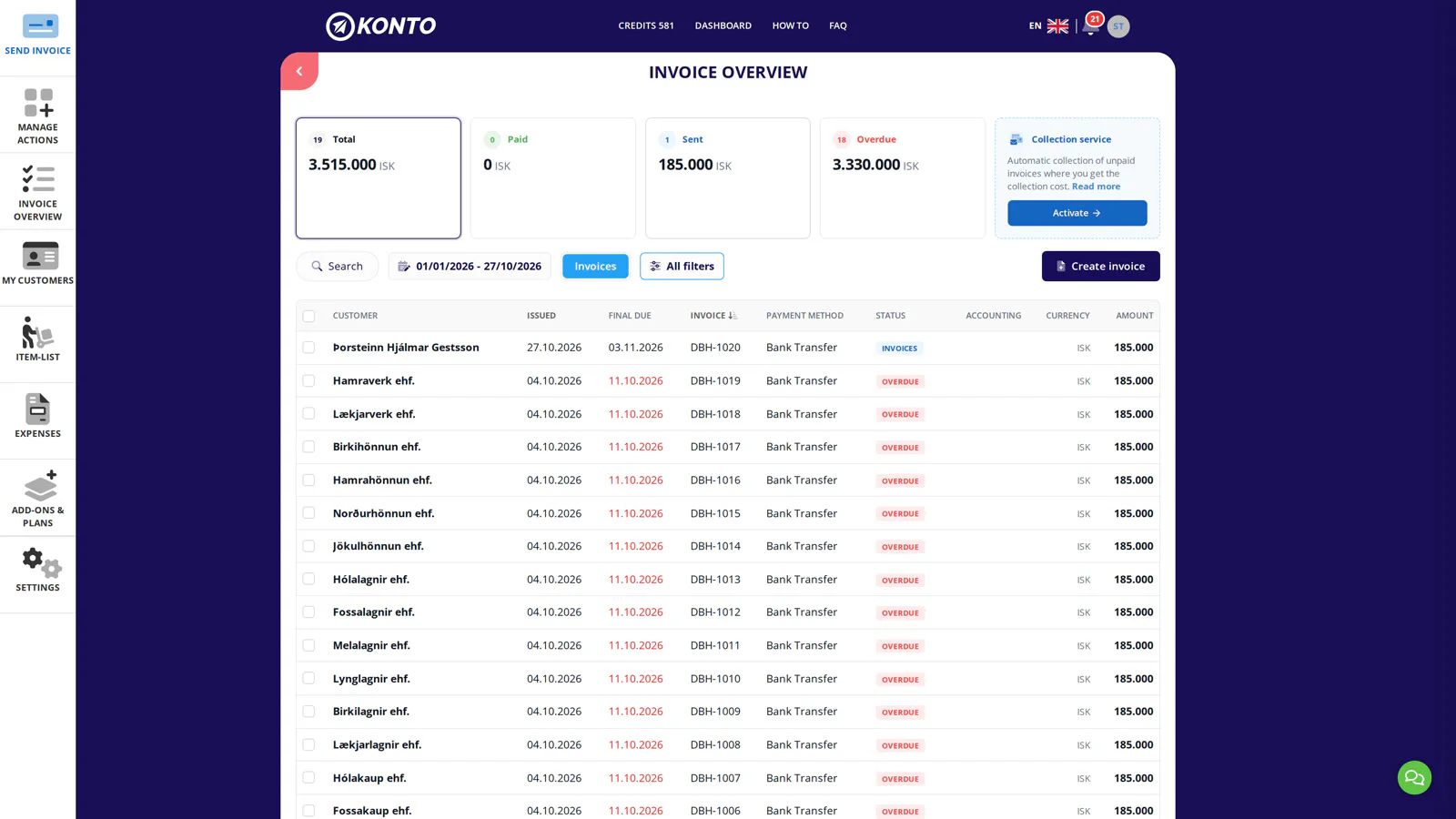Open the Settings gear icon in the sidebar
The height and width of the screenshot is (819, 1456).
(37, 570)
